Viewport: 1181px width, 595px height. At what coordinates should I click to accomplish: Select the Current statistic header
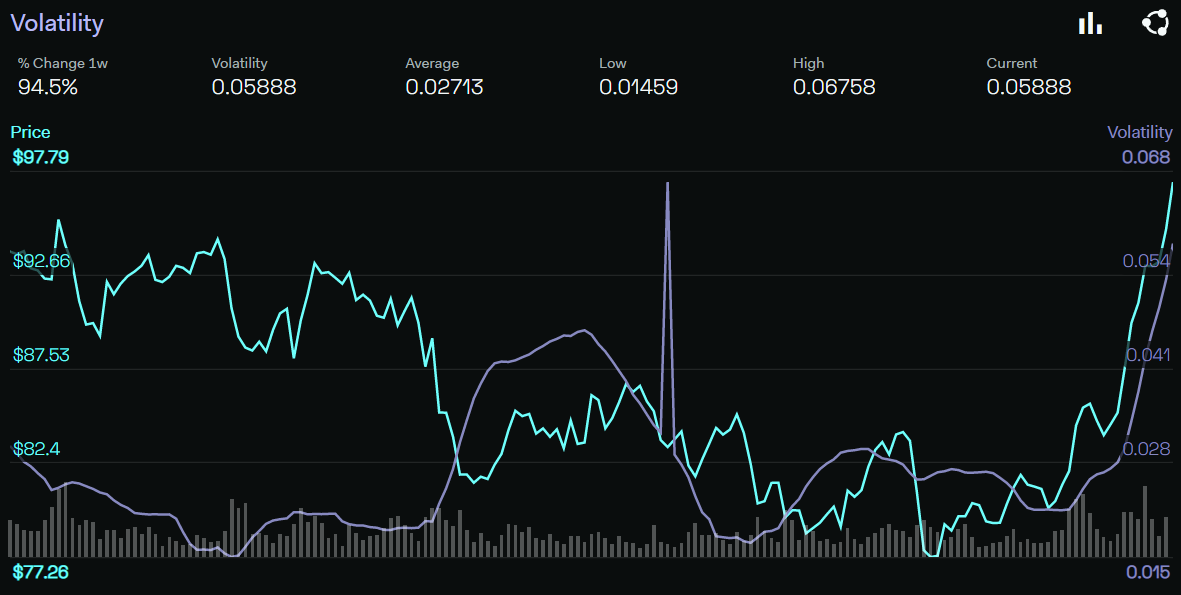[1011, 62]
